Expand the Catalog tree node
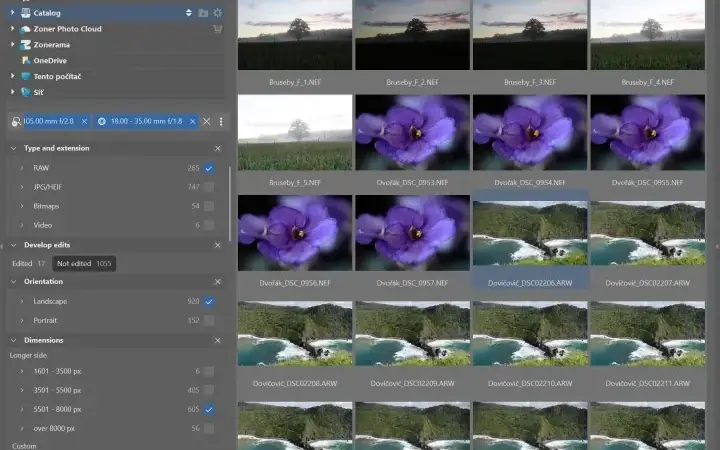Screen dimensions: 720x450 (x=12, y=13)
